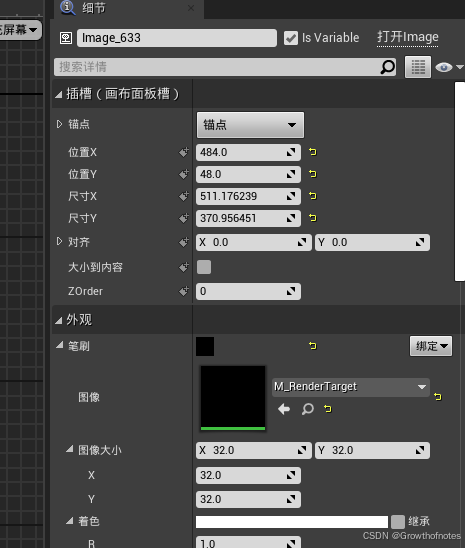Image resolution: width=465 pixels, height=548 pixels.
Task: Enable 大小到内容 checkbox
Action: pos(204,267)
